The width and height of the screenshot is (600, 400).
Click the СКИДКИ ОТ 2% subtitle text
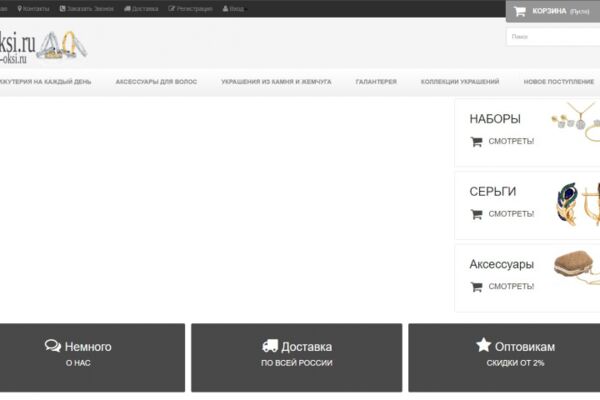point(515,363)
